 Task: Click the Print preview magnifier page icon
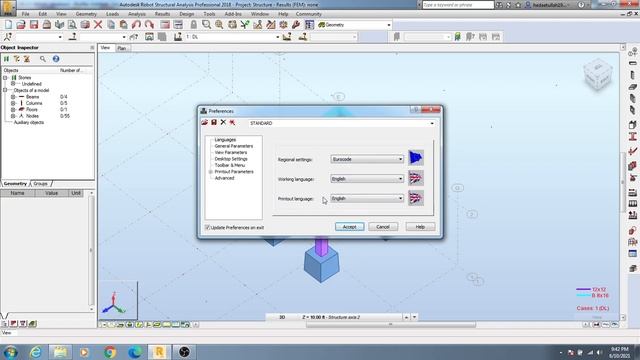[72, 25]
